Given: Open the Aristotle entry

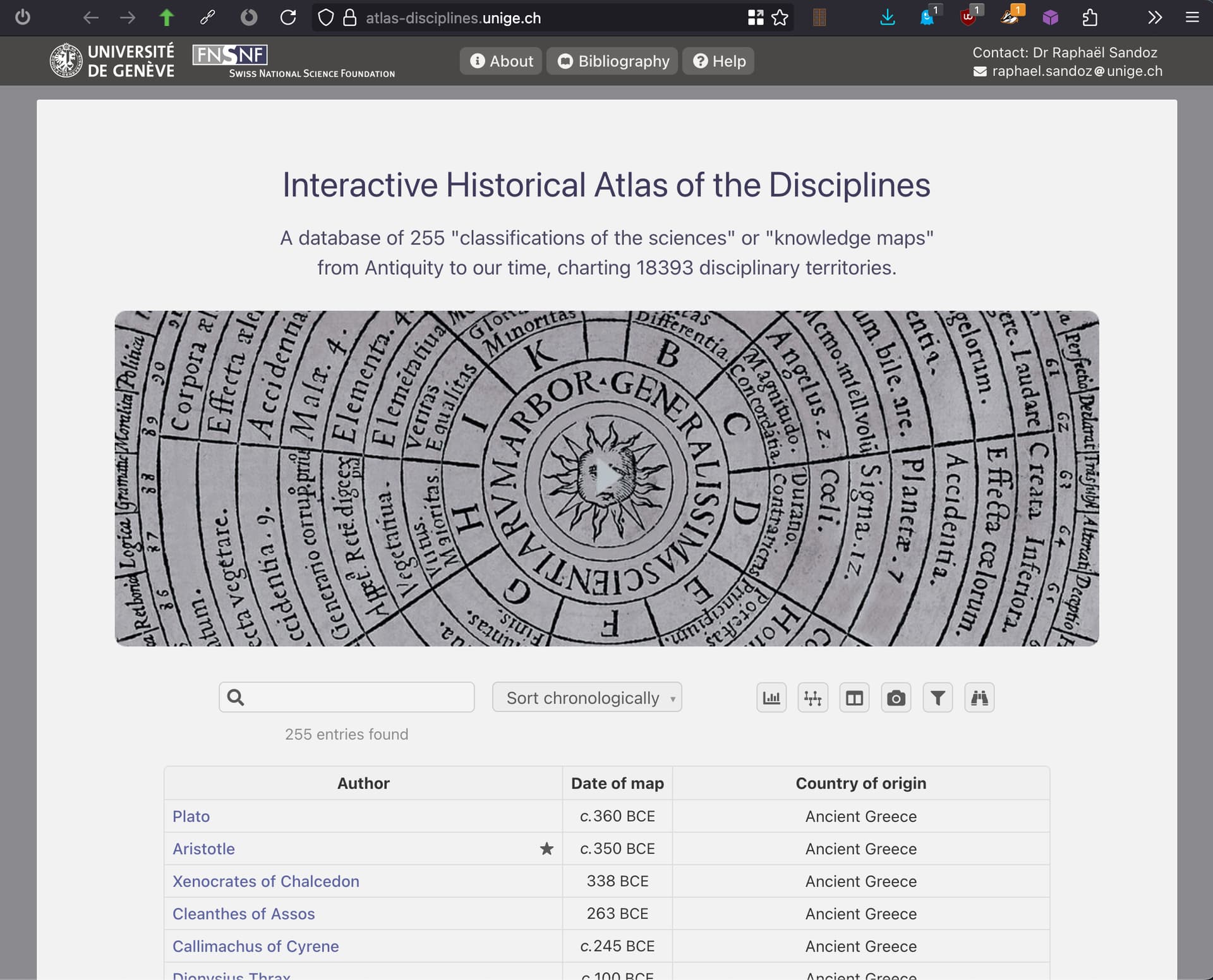Looking at the screenshot, I should point(203,849).
